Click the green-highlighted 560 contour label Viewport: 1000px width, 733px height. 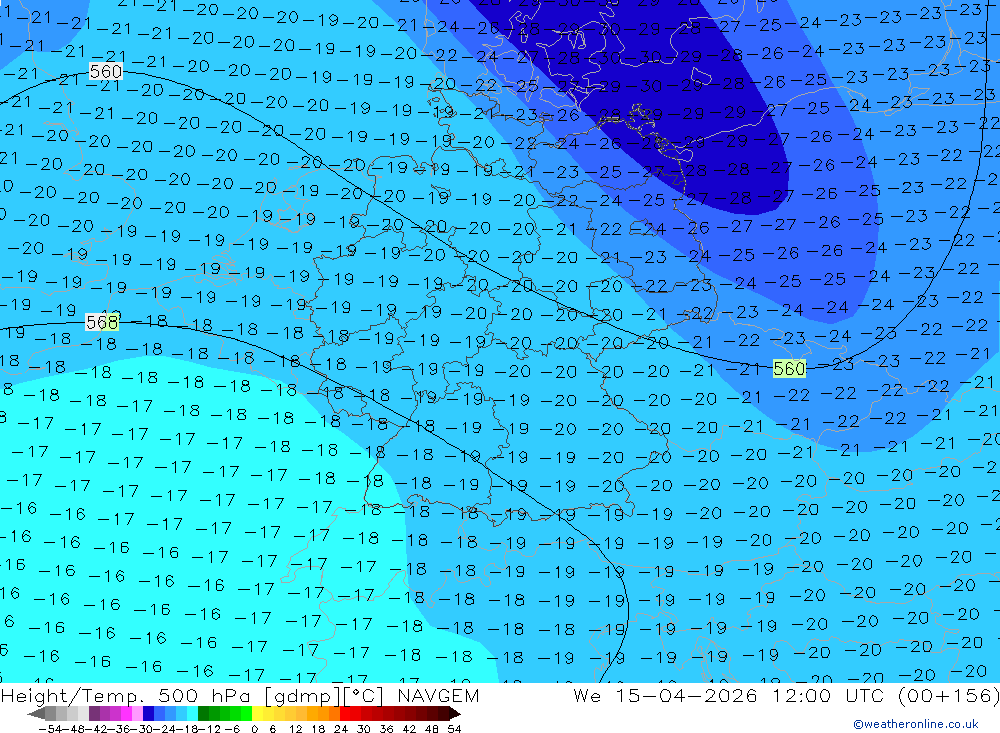789,368
